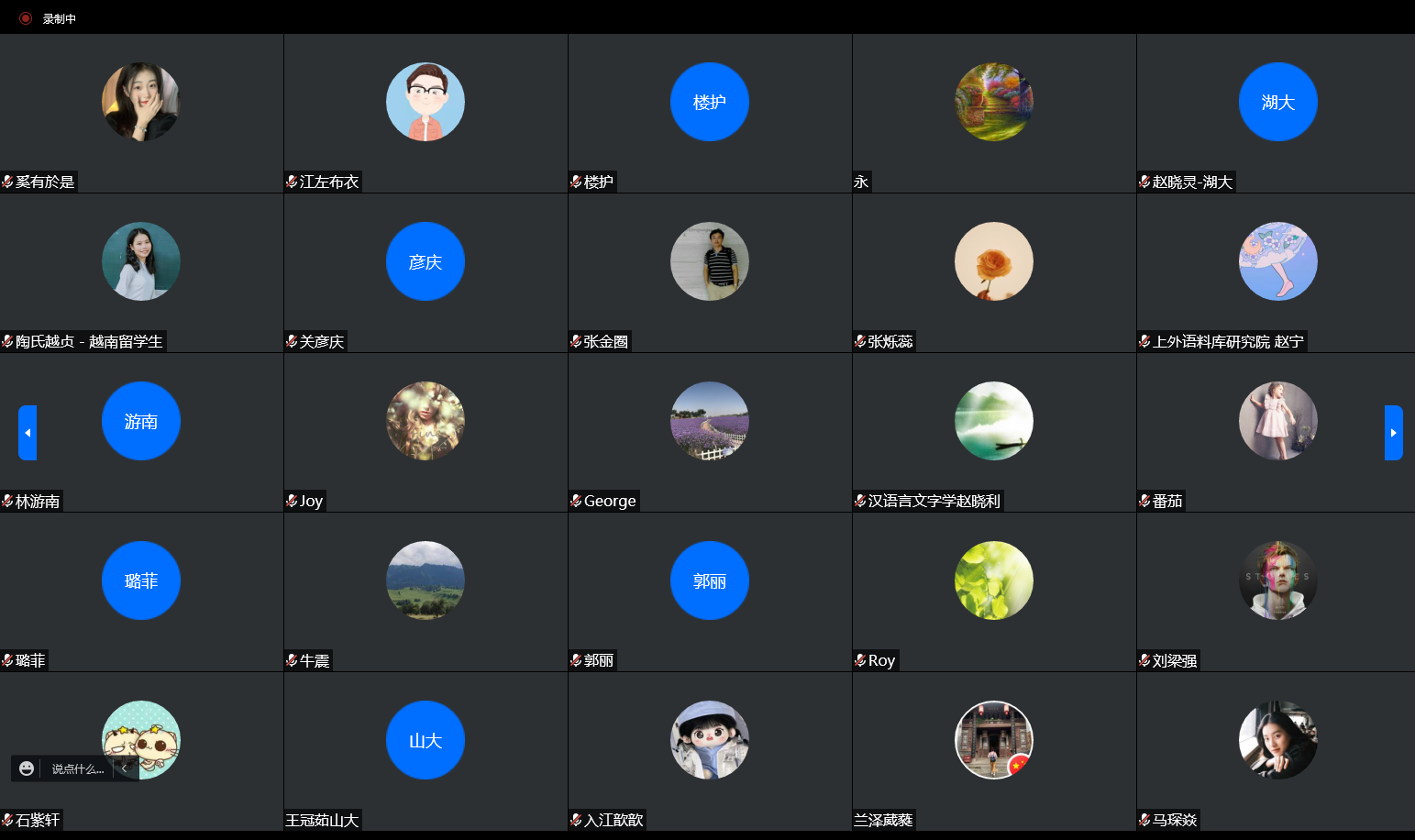Collapse the chat input bar chevron

(x=124, y=768)
